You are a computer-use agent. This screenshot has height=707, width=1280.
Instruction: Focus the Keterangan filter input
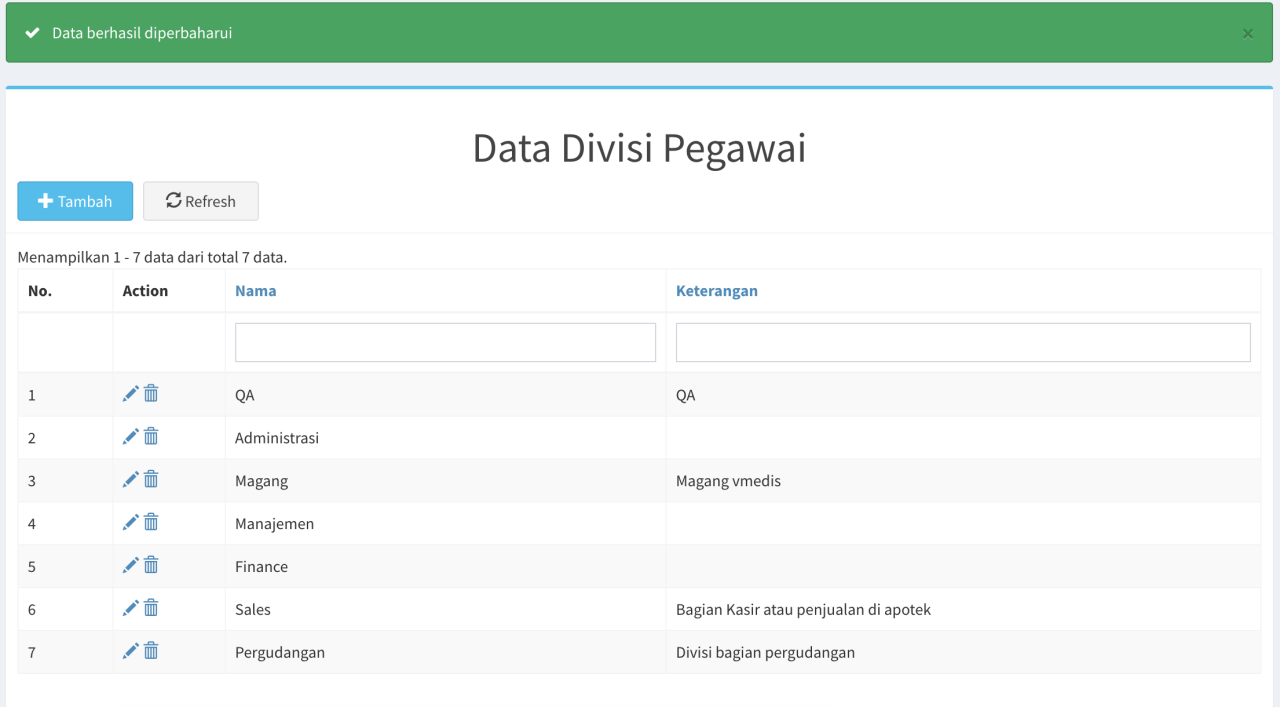963,342
